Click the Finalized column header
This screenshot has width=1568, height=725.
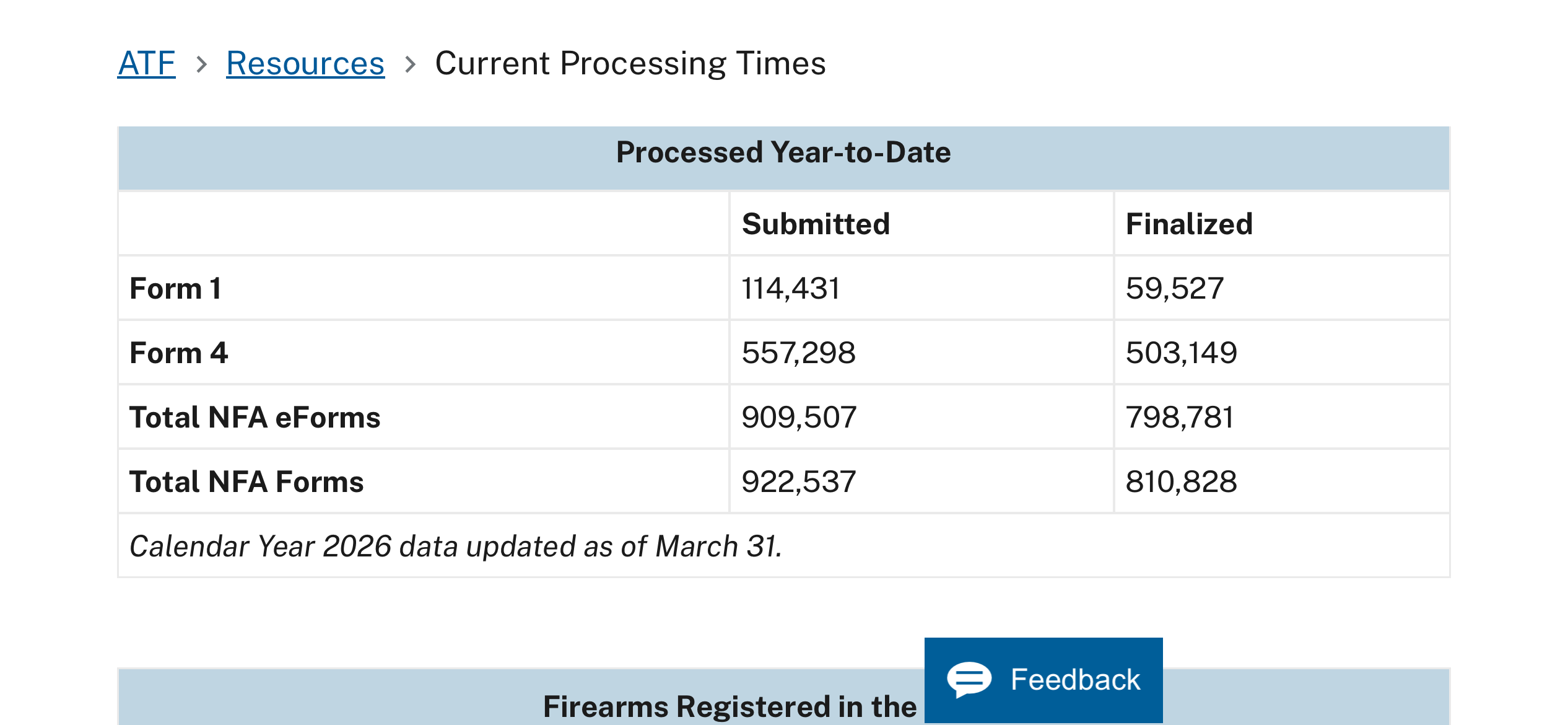click(x=1189, y=224)
